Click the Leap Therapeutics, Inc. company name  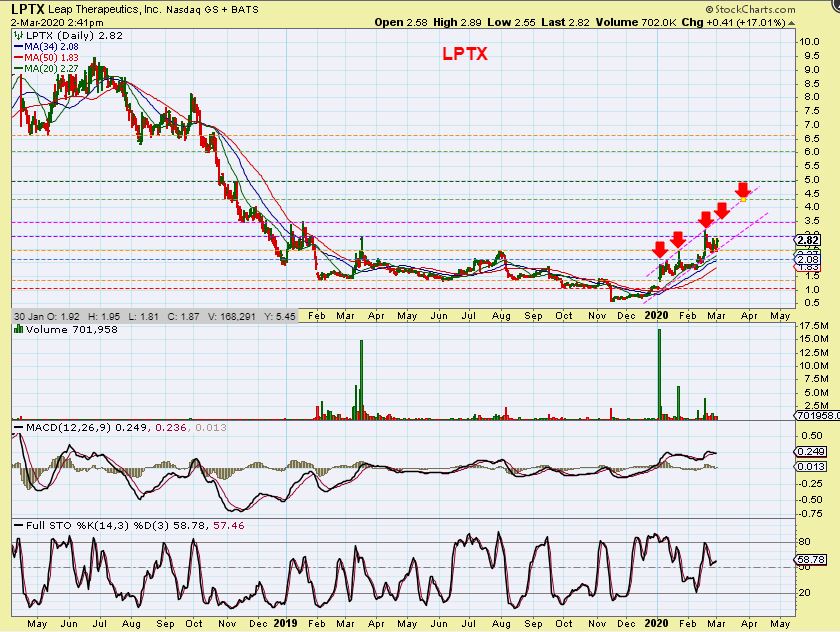click(x=104, y=9)
